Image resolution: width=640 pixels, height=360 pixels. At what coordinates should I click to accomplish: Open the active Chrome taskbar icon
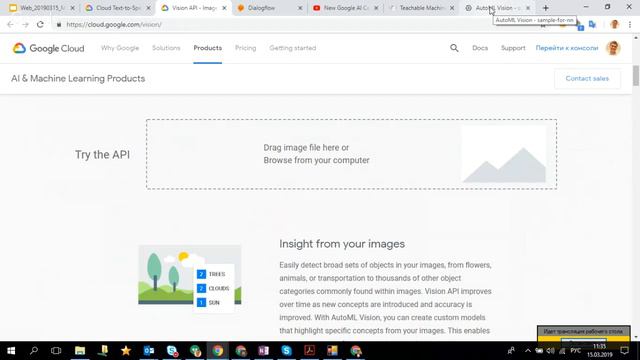[218, 351]
